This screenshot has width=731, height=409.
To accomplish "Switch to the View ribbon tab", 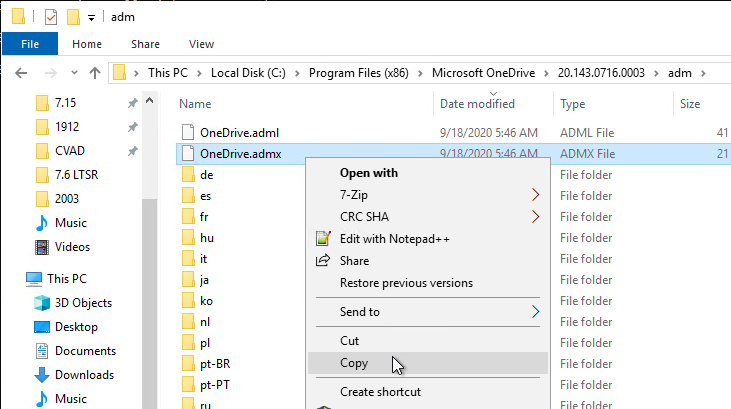I will pyautogui.click(x=201, y=44).
